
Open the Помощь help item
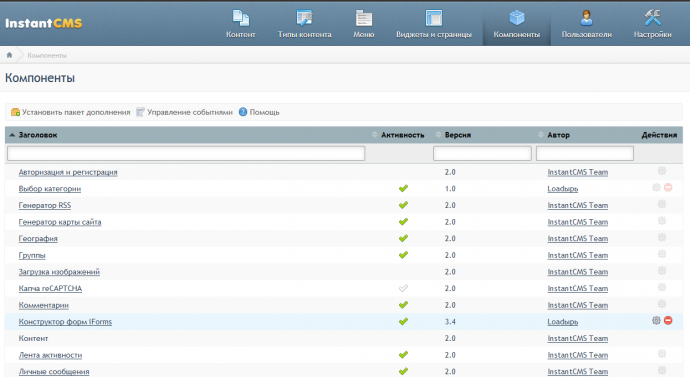pos(259,112)
